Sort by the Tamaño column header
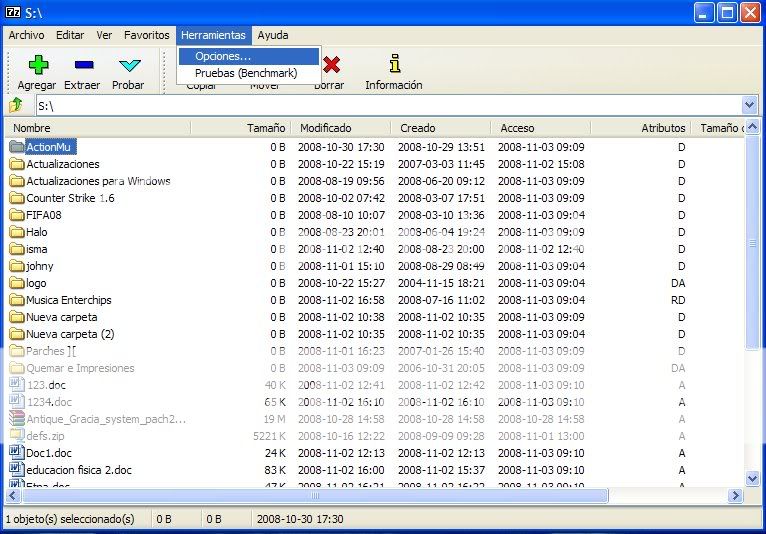Viewport: 766px width, 534px height. tap(241, 128)
